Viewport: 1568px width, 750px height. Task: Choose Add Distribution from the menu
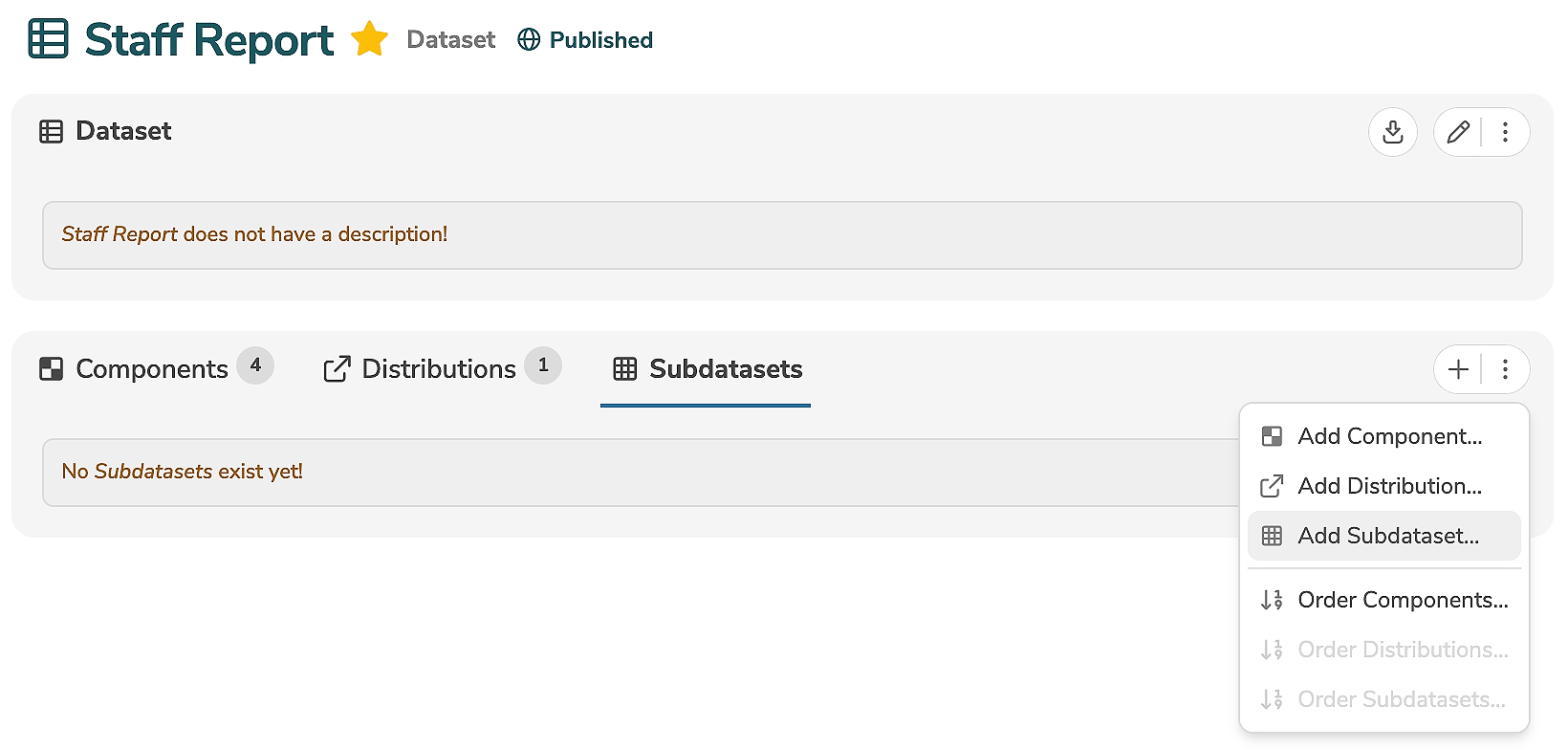[1388, 486]
